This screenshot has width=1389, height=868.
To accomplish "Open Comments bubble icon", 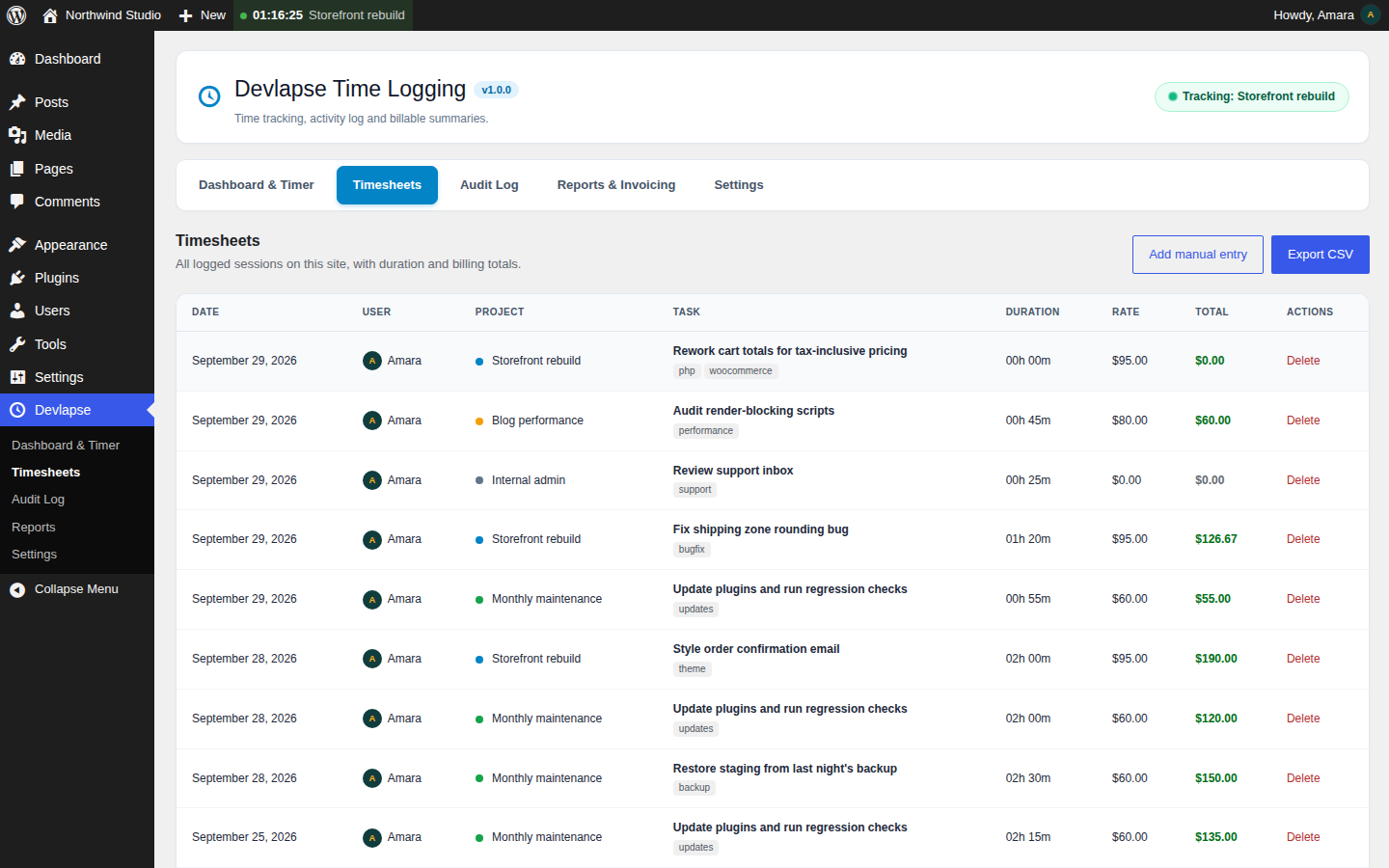I will [x=17, y=202].
